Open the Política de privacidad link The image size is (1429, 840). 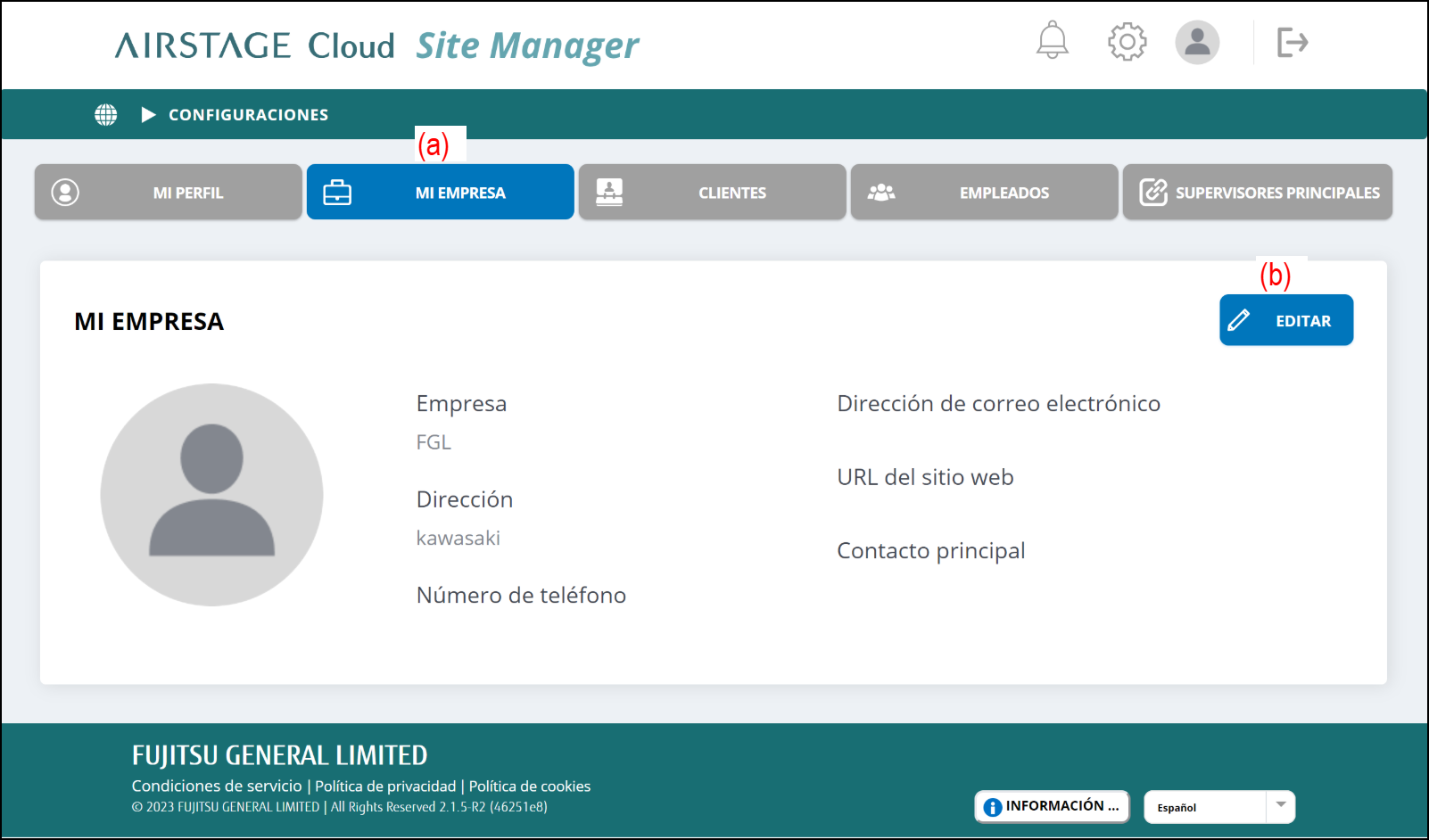click(x=385, y=786)
